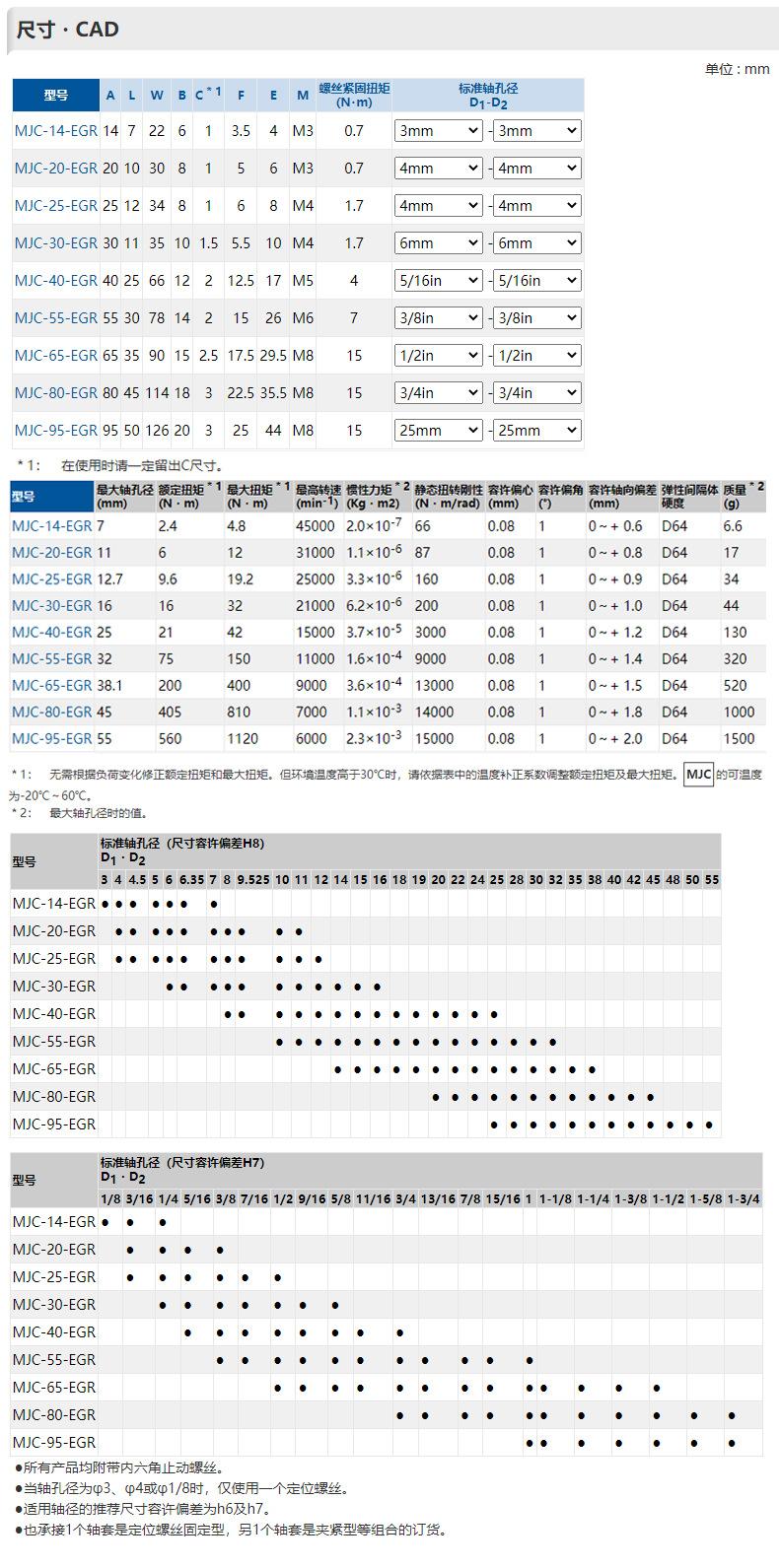The width and height of the screenshot is (779, 1568).
Task: Click MJC-14-EGR link in performance table
Action: 52,525
